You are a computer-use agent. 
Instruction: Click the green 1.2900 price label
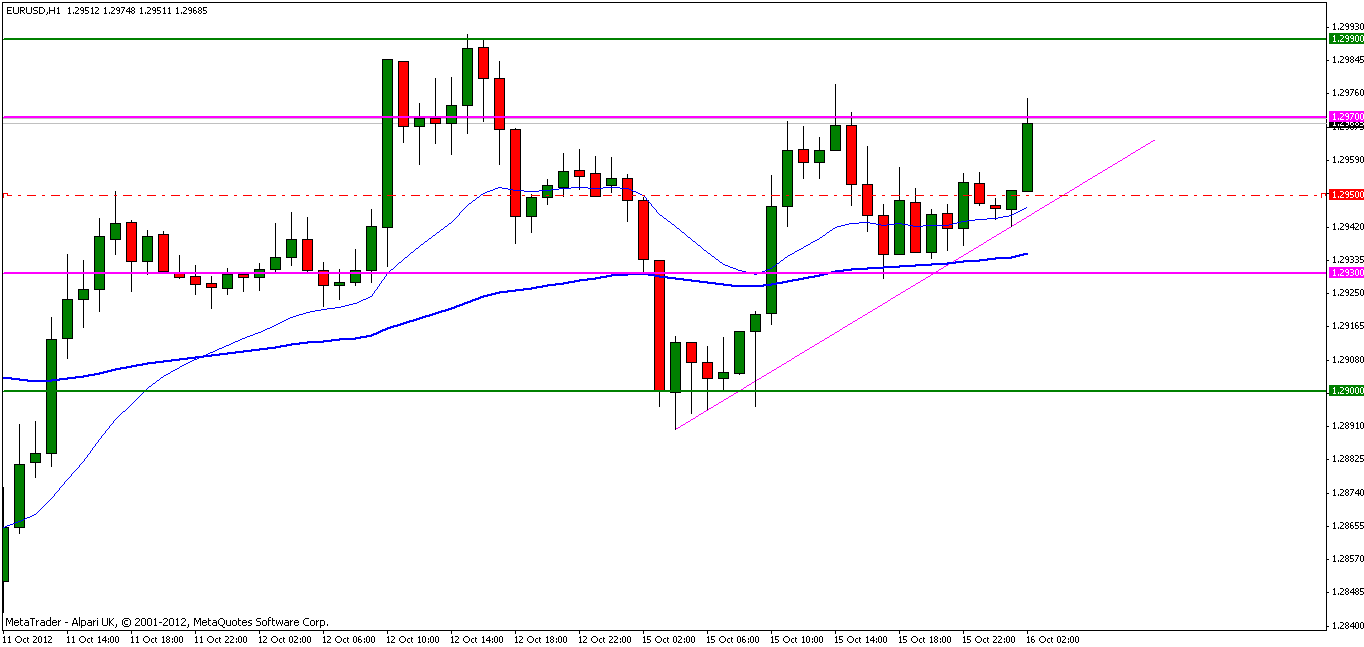(1345, 390)
